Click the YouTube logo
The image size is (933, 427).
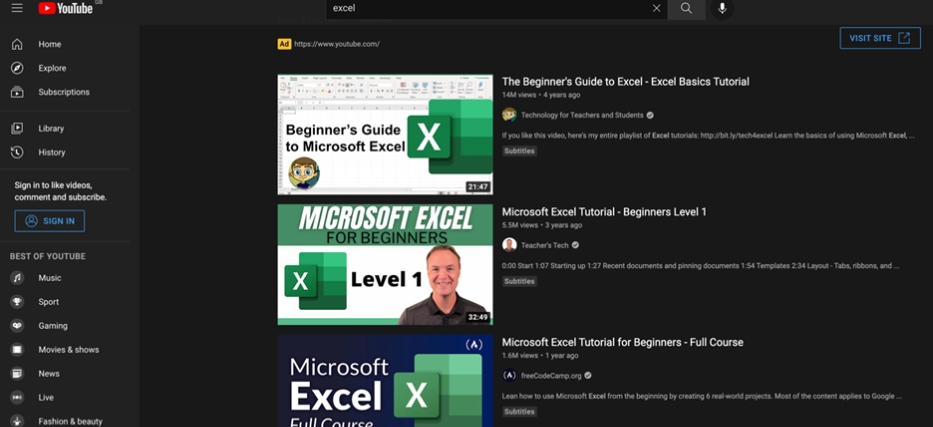pos(65,8)
